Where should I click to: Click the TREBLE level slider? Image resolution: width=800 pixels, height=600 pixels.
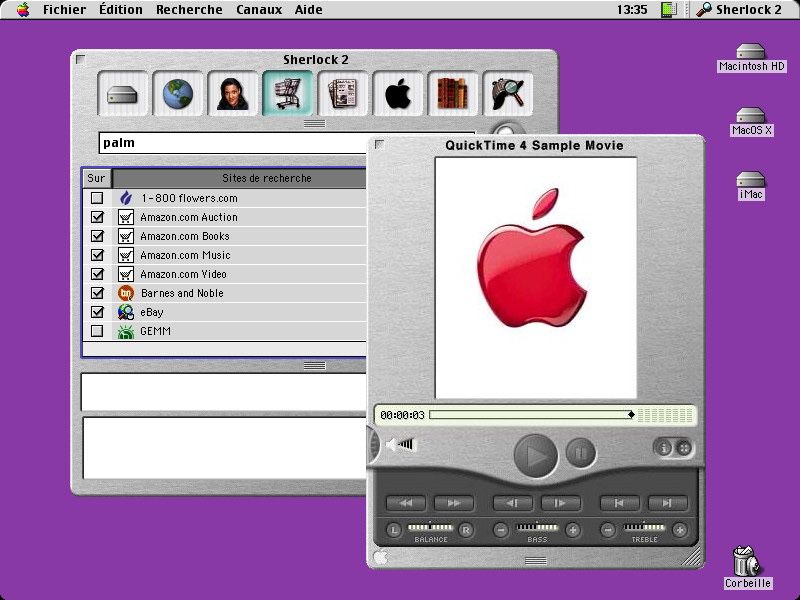click(644, 527)
